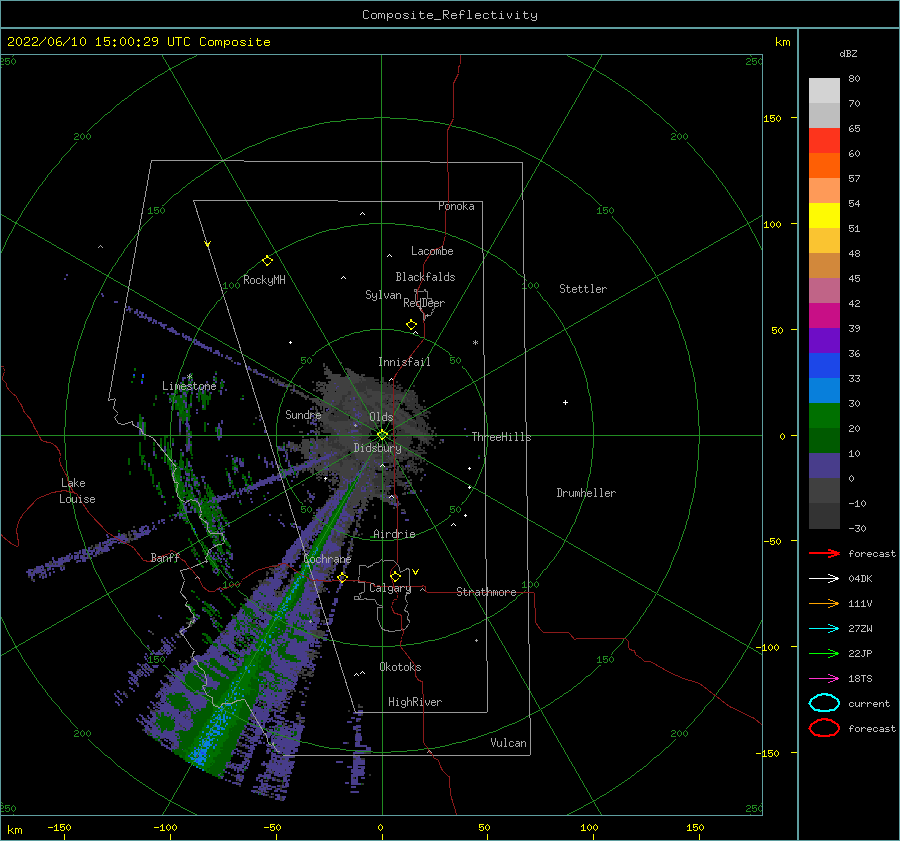This screenshot has height=841, width=900.
Task: Click the Ponoka city label
Action: click(x=456, y=206)
